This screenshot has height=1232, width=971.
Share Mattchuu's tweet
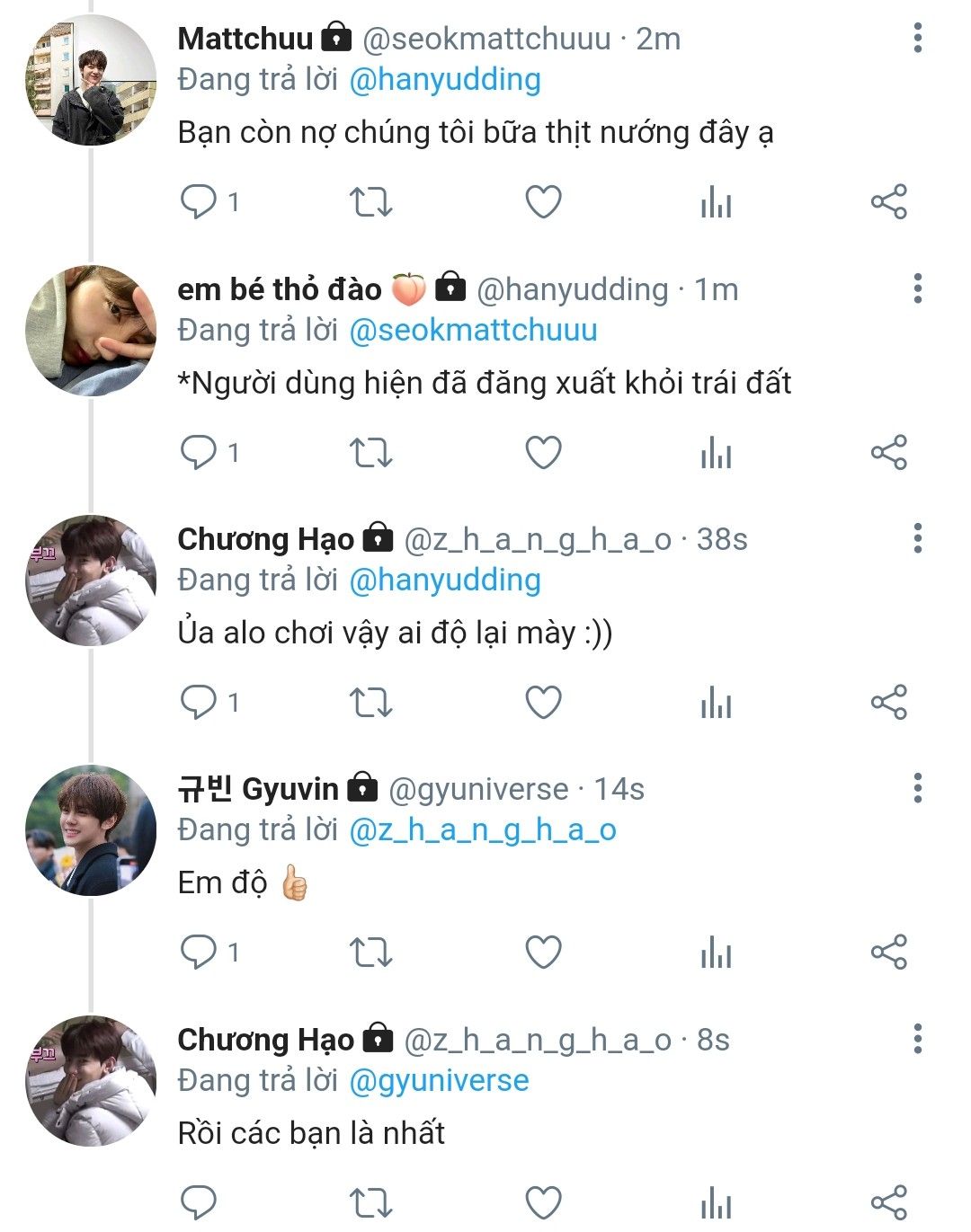(888, 202)
